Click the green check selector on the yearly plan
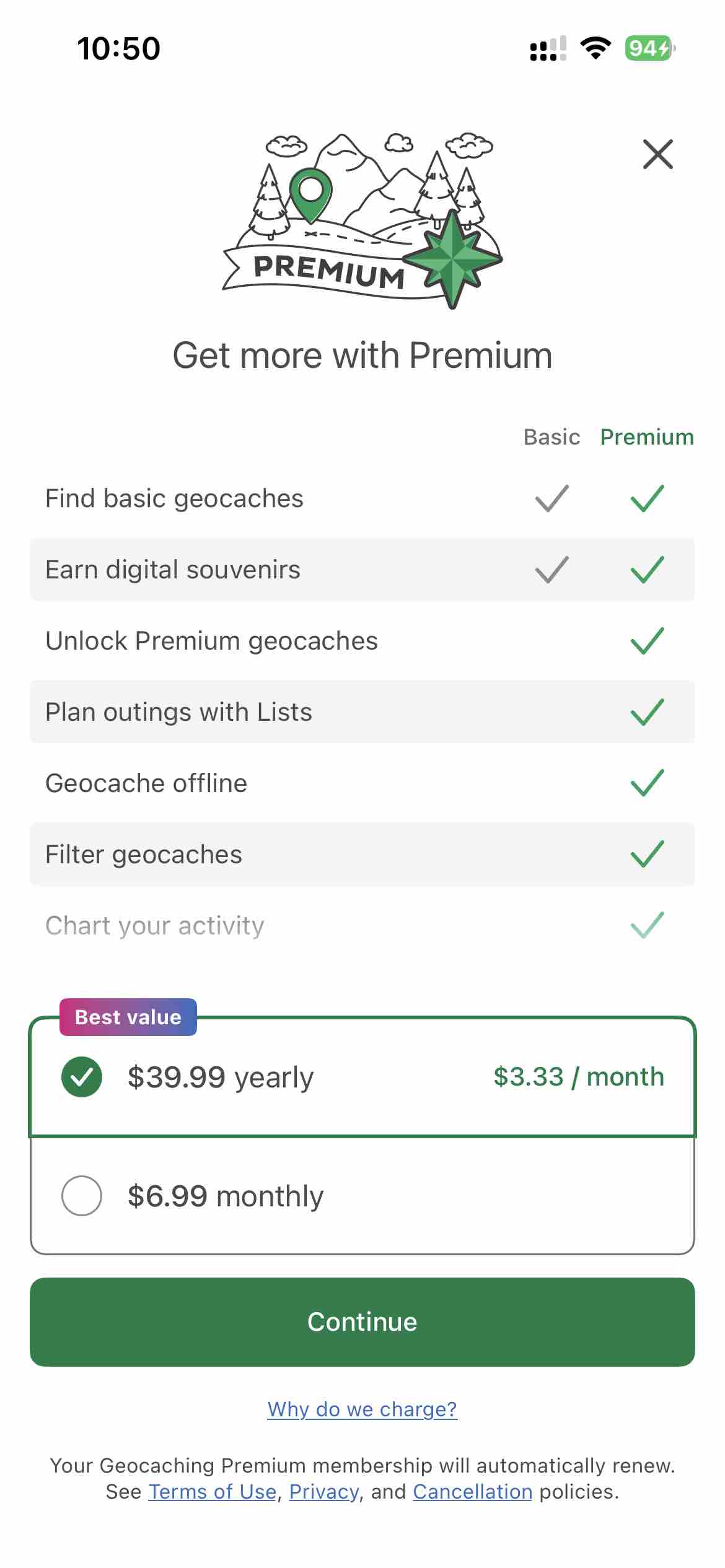The height and width of the screenshot is (1568, 725). (81, 1076)
